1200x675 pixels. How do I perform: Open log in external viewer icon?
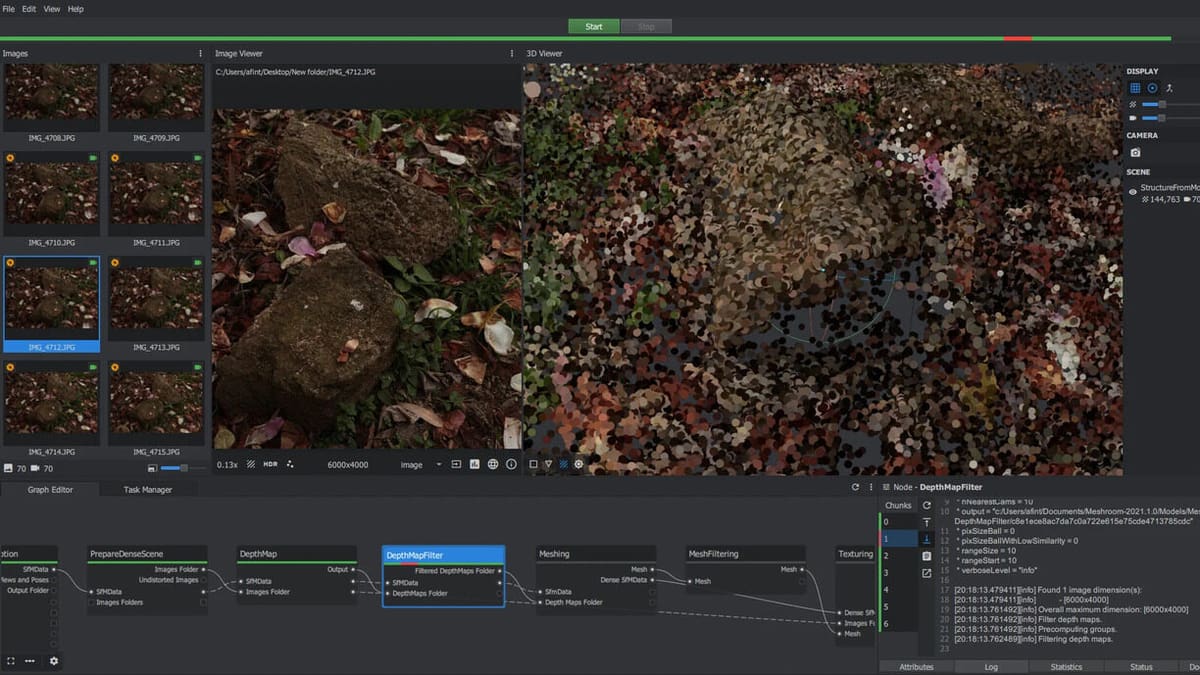[927, 573]
